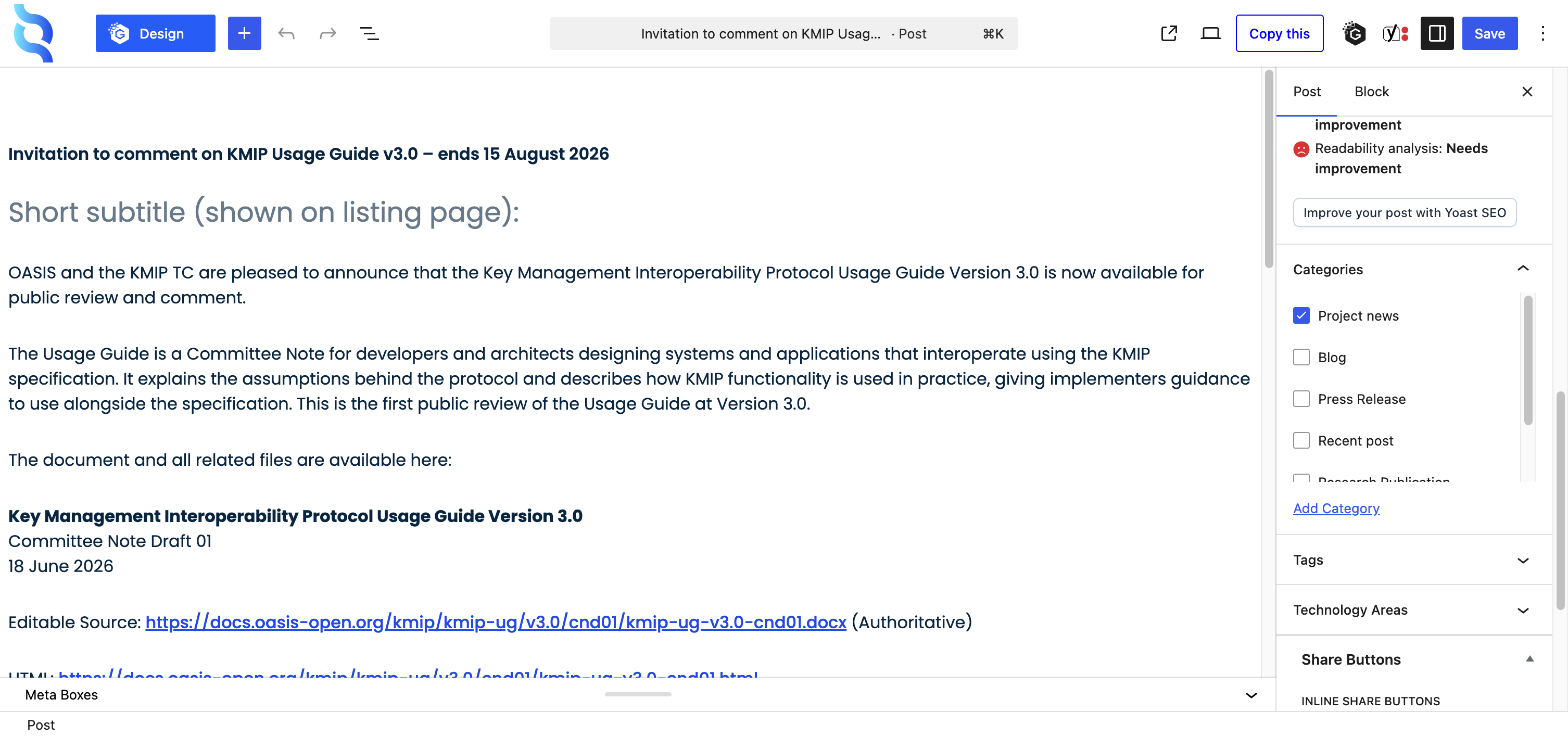Click the Add Category link
The width and height of the screenshot is (1568, 737).
coord(1336,508)
